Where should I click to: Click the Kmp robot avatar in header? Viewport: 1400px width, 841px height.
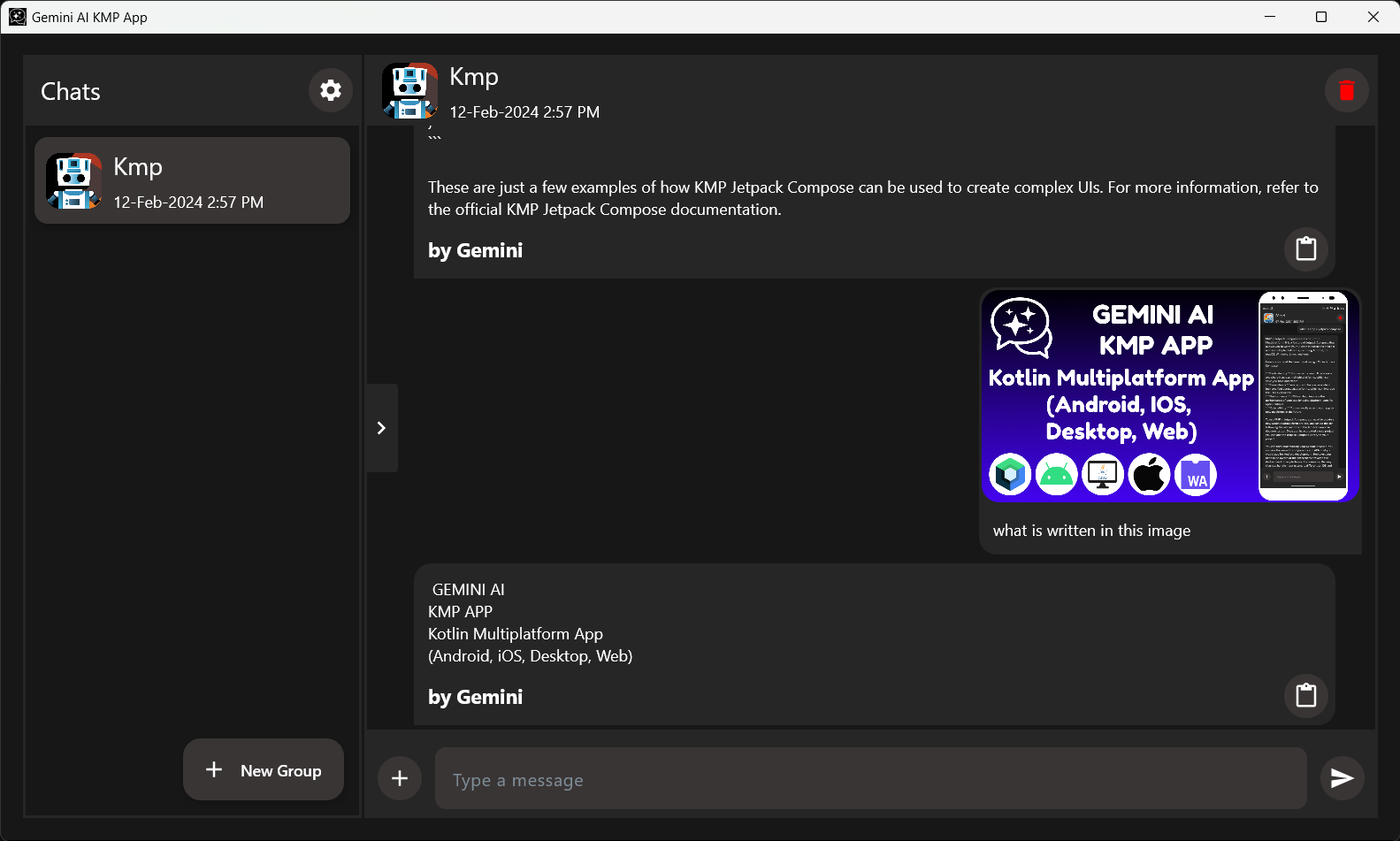(x=409, y=90)
